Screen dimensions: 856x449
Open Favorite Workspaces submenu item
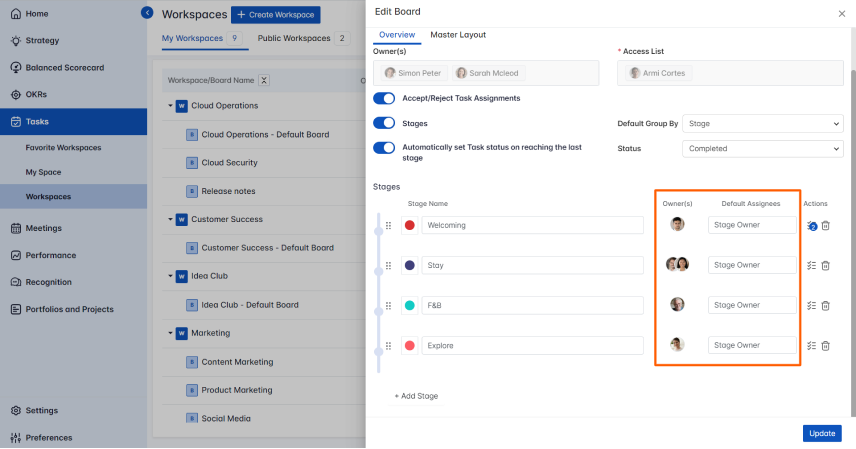[63, 147]
